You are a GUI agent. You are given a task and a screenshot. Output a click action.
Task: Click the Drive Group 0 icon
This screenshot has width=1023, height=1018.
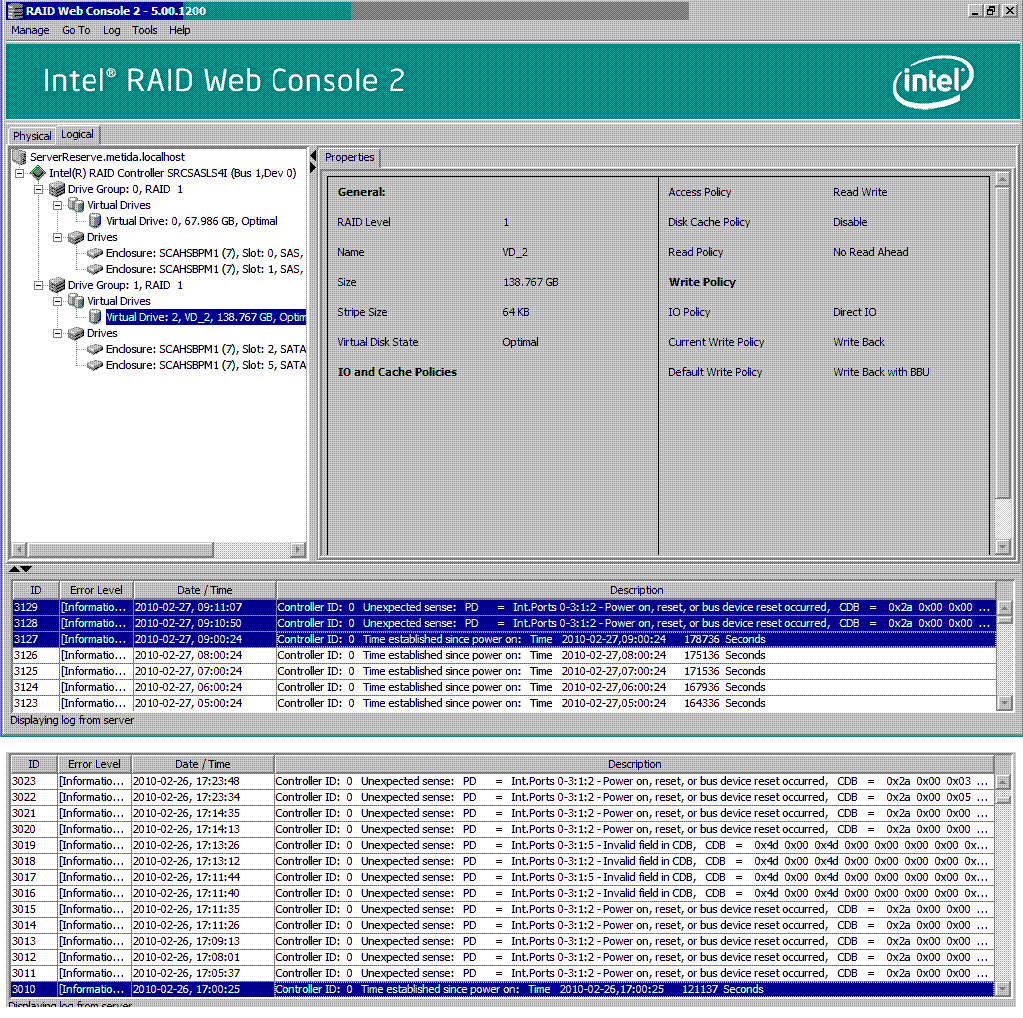pyautogui.click(x=57, y=189)
